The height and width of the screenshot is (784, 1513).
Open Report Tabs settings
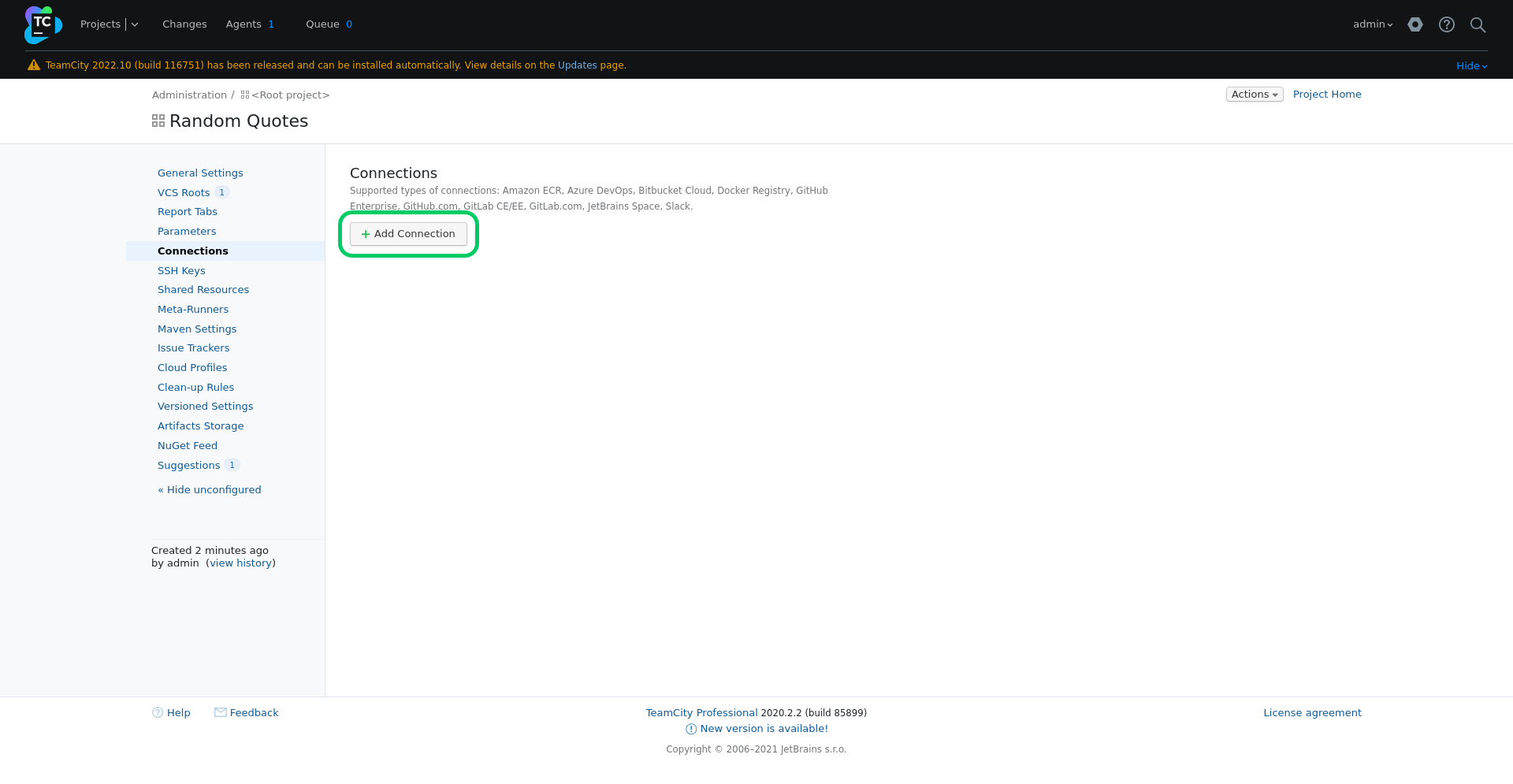coord(188,212)
